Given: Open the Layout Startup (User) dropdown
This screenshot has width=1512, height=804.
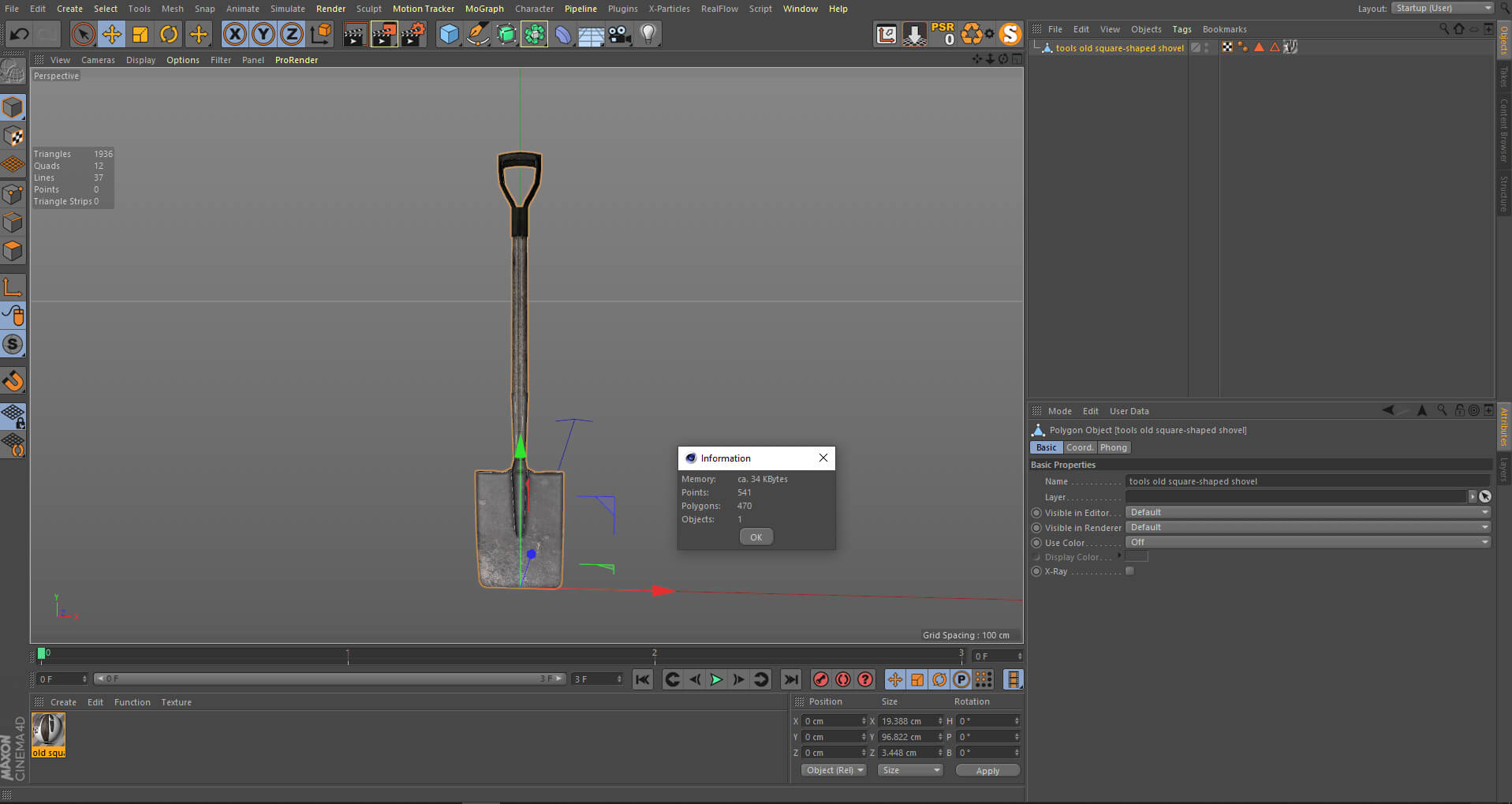Looking at the screenshot, I should click(1443, 8).
